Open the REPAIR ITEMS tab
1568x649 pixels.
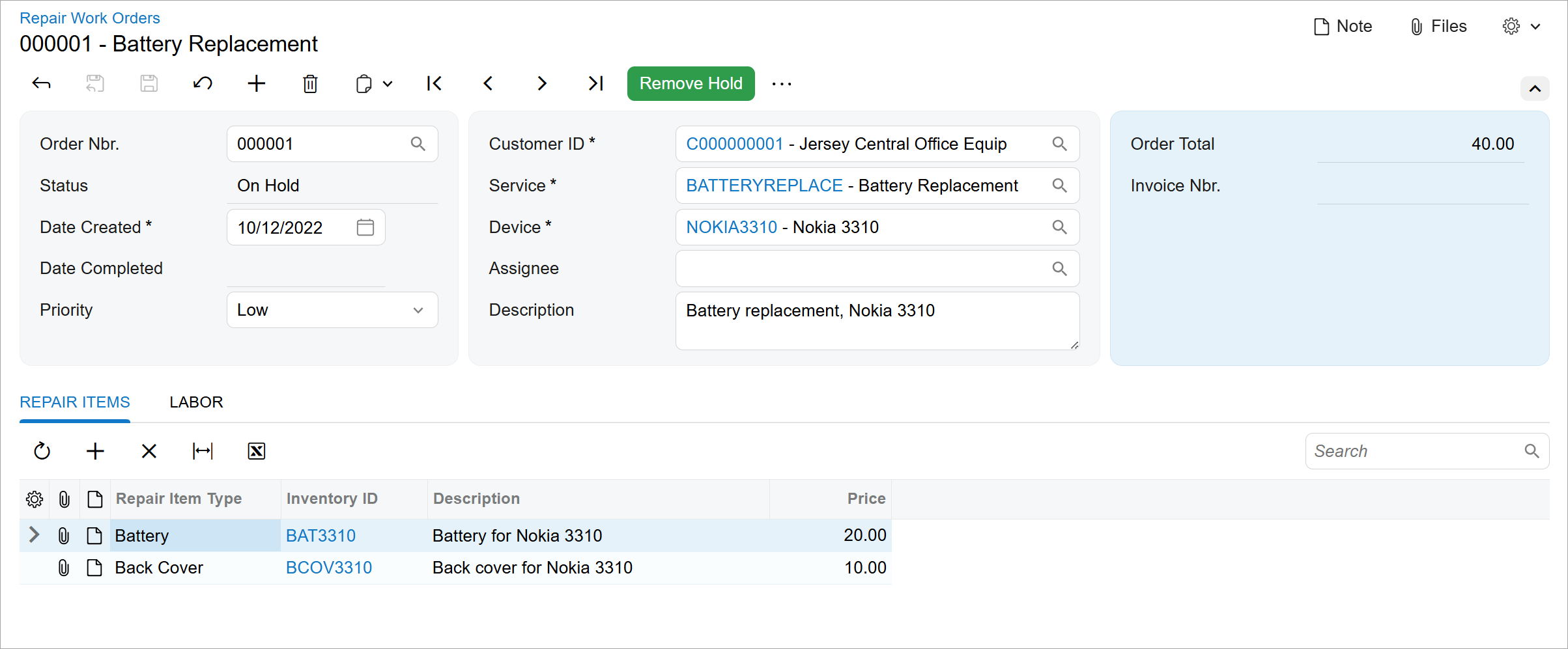[x=75, y=402]
